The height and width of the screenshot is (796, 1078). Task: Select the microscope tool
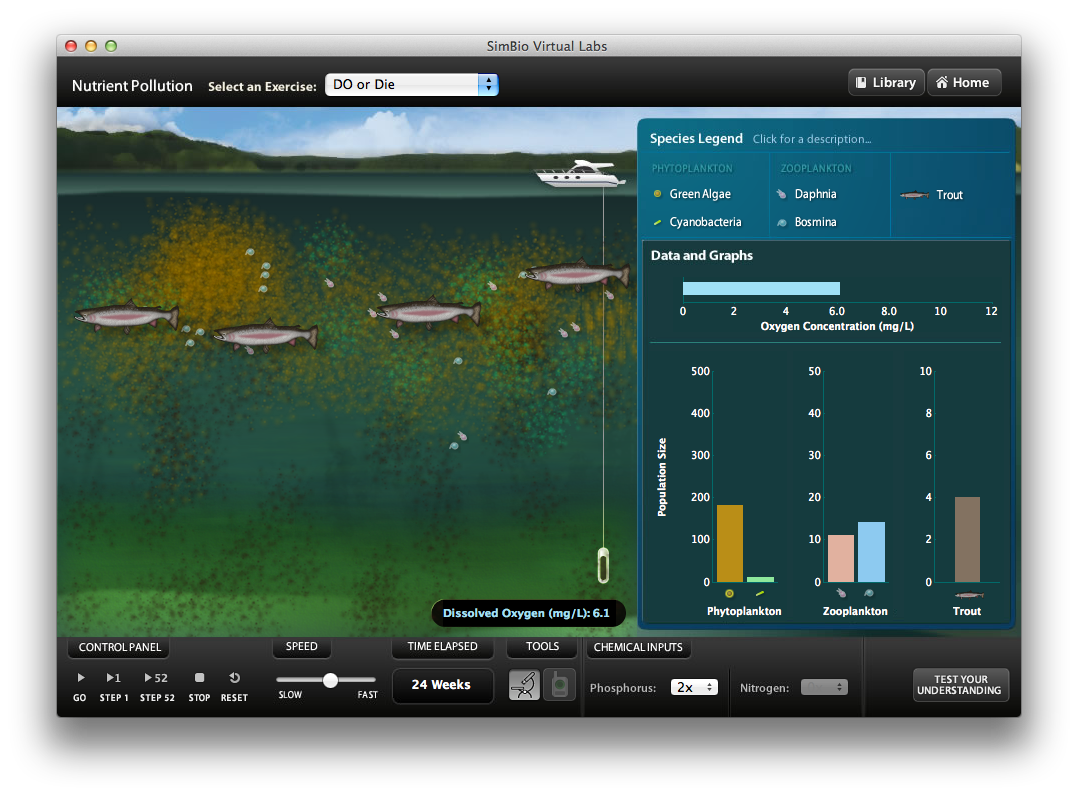tap(524, 685)
